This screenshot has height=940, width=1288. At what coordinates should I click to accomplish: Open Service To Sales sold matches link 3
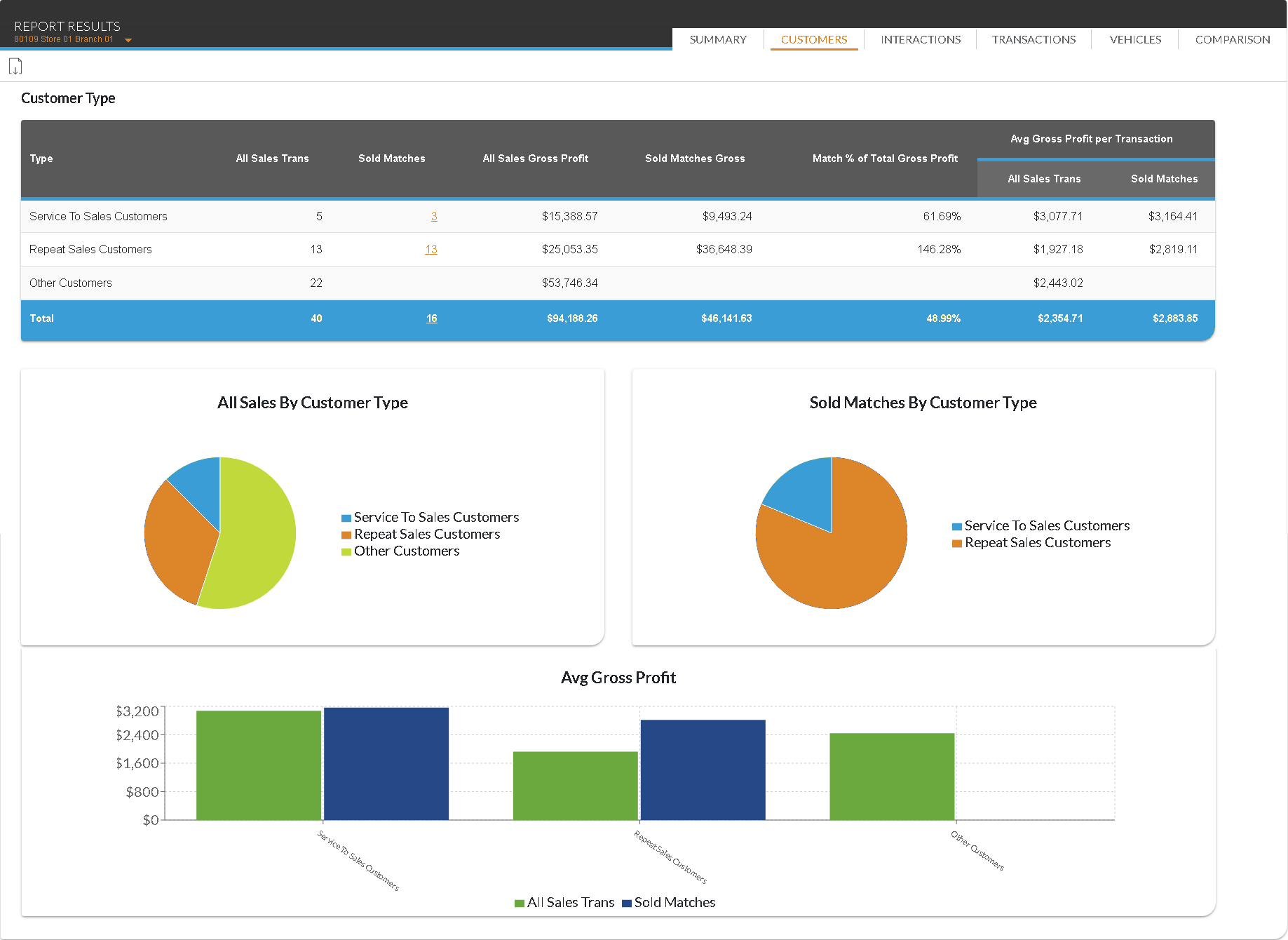click(x=434, y=216)
